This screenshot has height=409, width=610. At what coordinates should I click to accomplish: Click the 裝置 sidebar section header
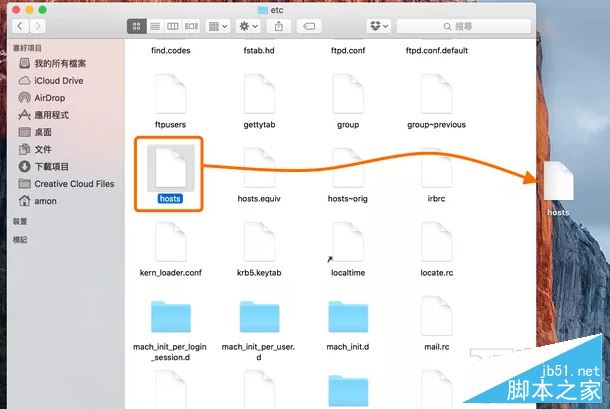tap(20, 221)
